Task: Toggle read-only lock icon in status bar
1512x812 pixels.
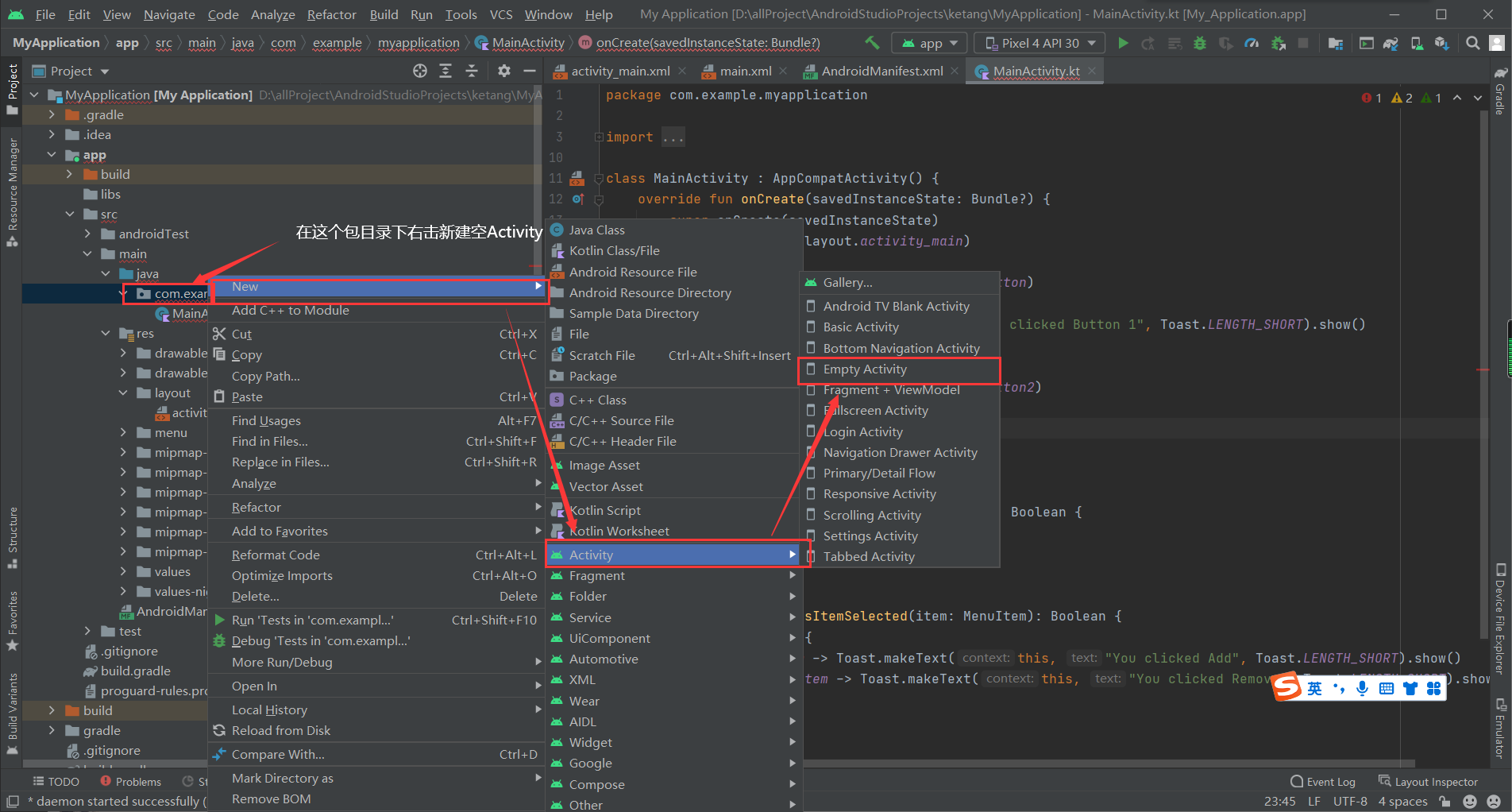Action: pos(1445,802)
